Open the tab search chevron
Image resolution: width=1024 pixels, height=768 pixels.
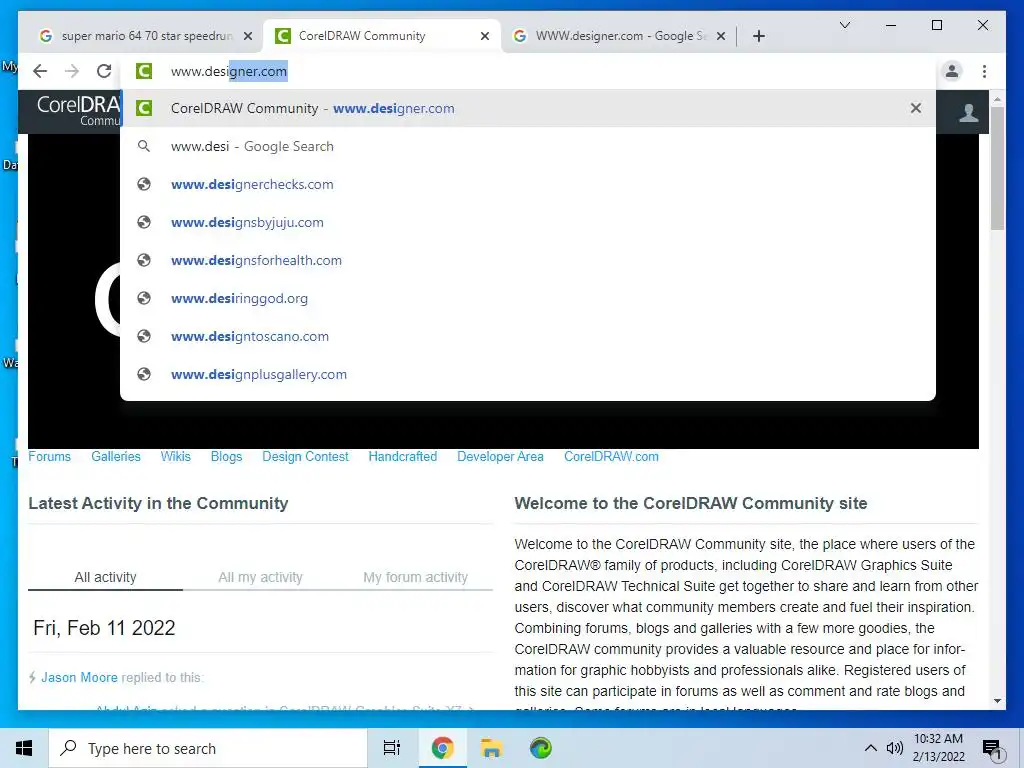[x=844, y=25]
